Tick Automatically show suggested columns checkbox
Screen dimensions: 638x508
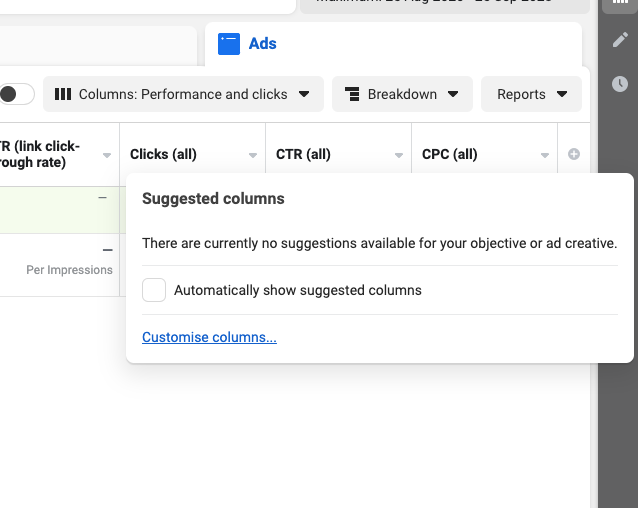click(x=154, y=290)
